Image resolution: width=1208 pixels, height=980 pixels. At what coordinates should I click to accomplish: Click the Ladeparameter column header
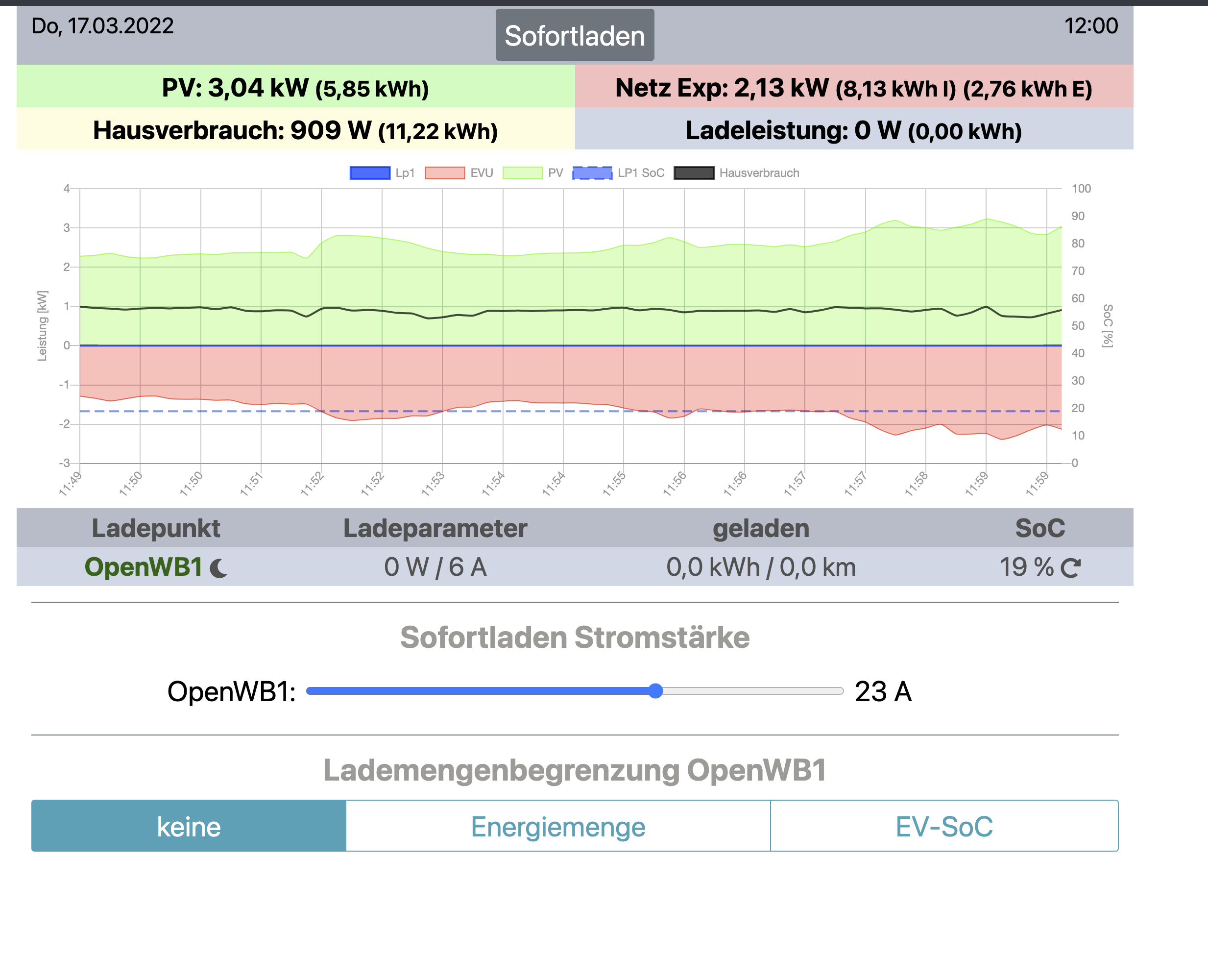pos(435,528)
